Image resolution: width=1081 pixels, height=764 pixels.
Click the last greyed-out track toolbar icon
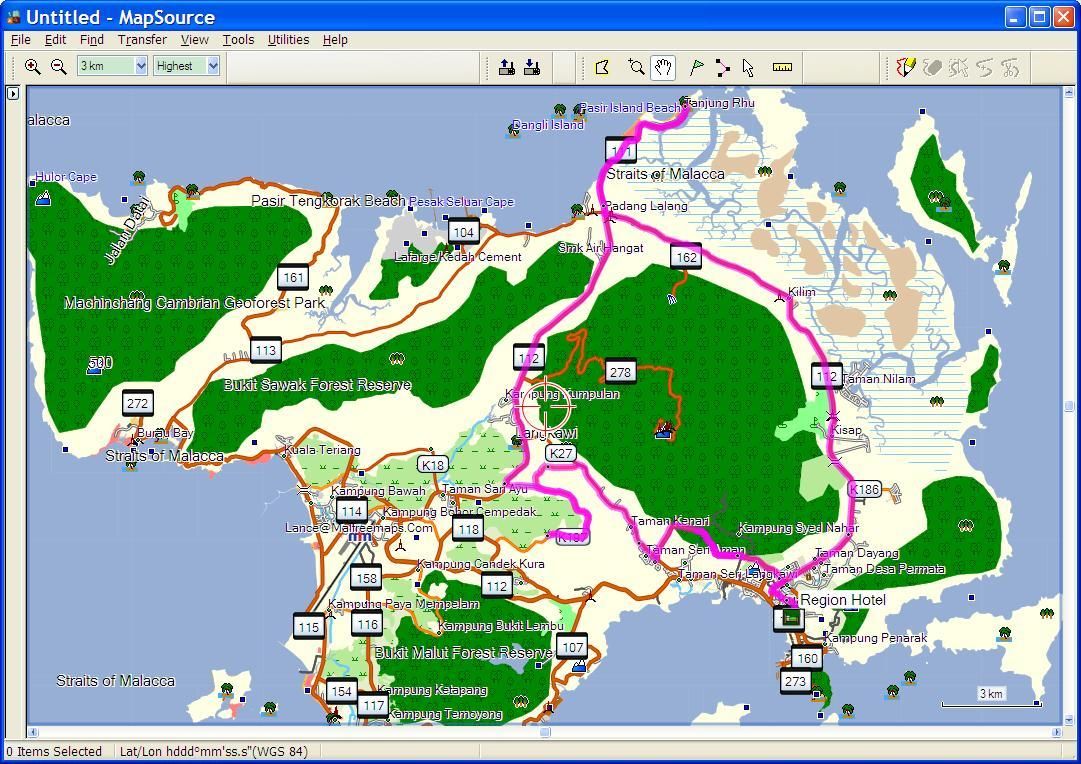(x=1011, y=67)
